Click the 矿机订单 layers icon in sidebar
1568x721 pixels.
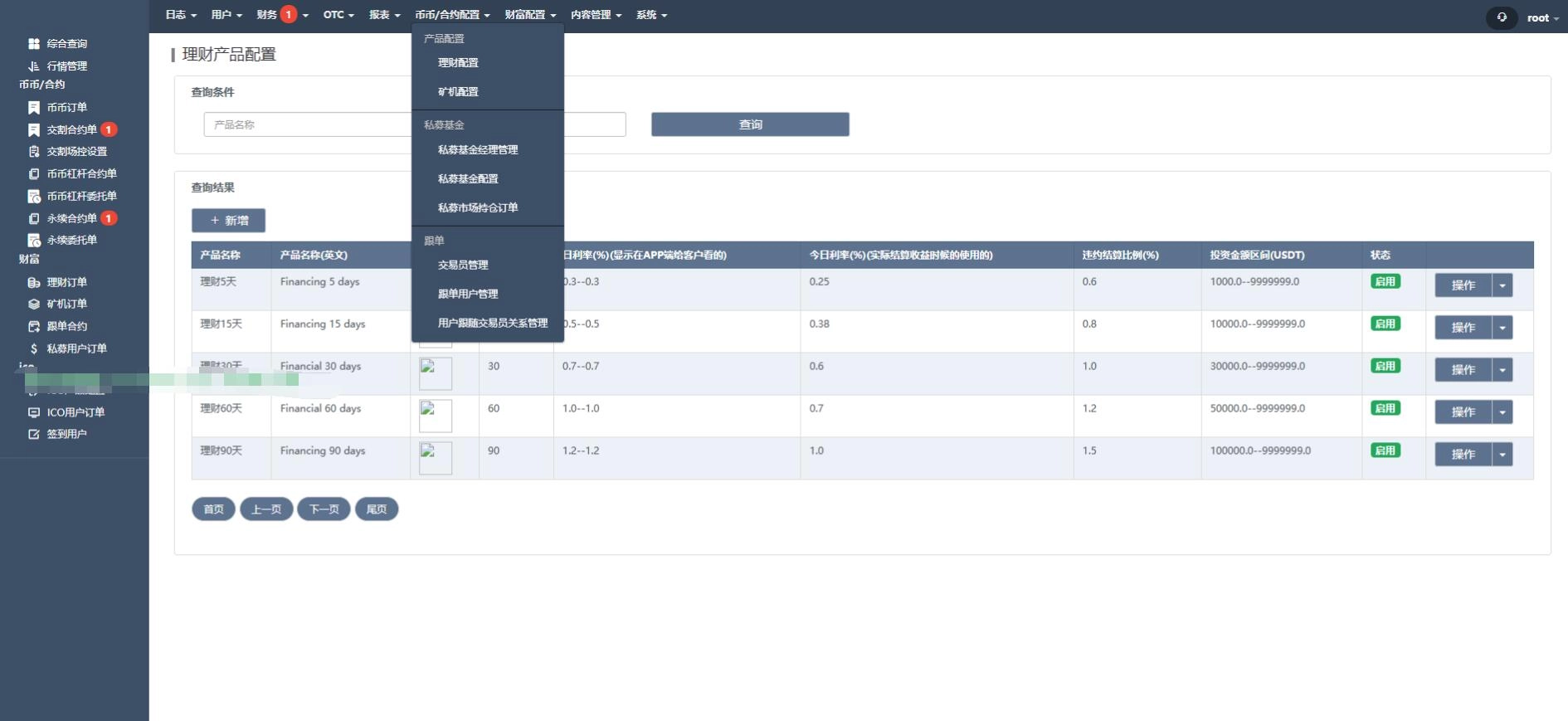(34, 304)
